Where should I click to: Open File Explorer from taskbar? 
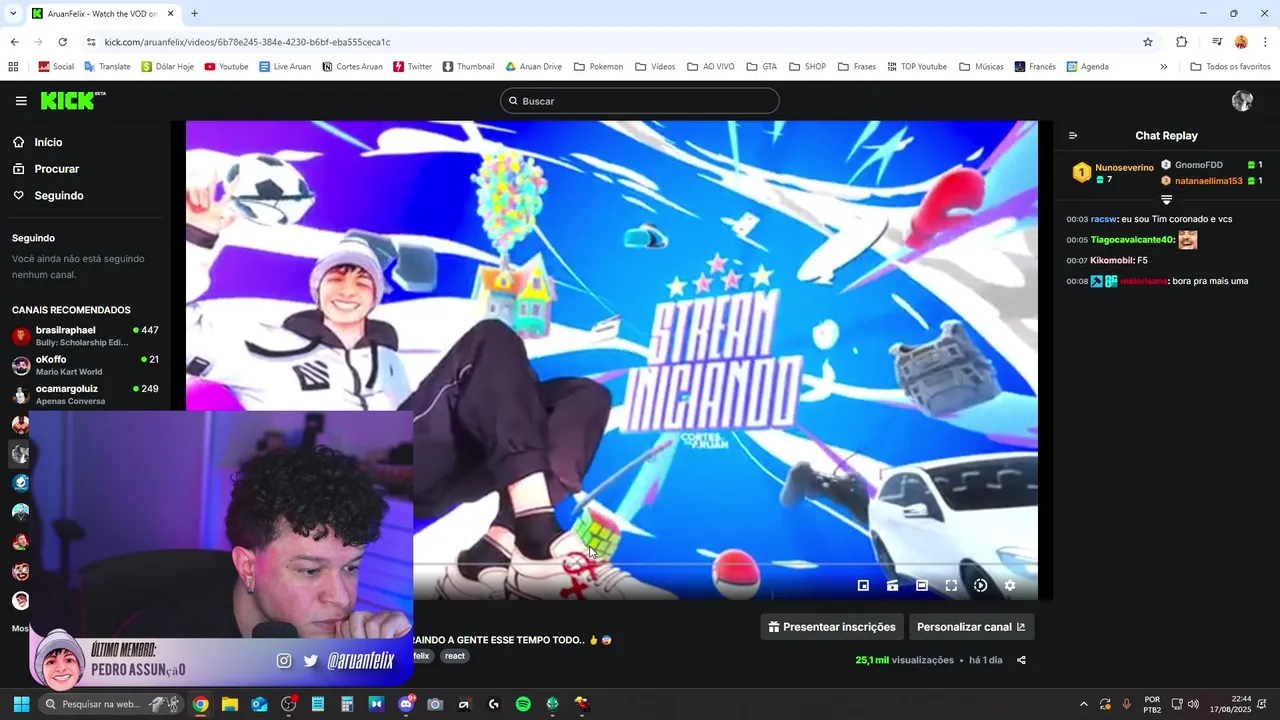pyautogui.click(x=230, y=704)
